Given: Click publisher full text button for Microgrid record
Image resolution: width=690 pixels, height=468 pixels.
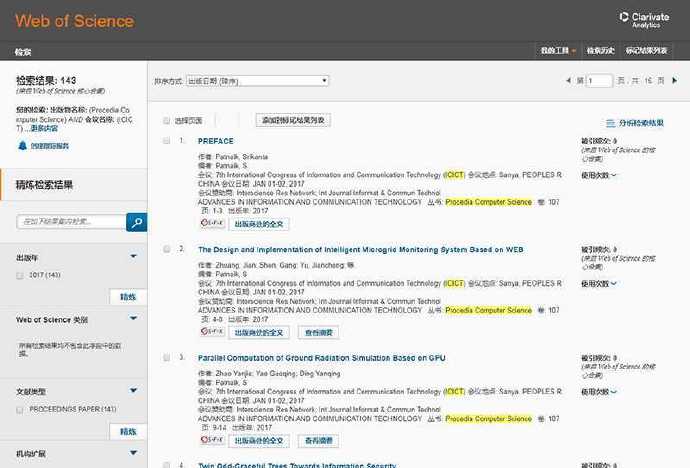Looking at the screenshot, I should coord(259,333).
